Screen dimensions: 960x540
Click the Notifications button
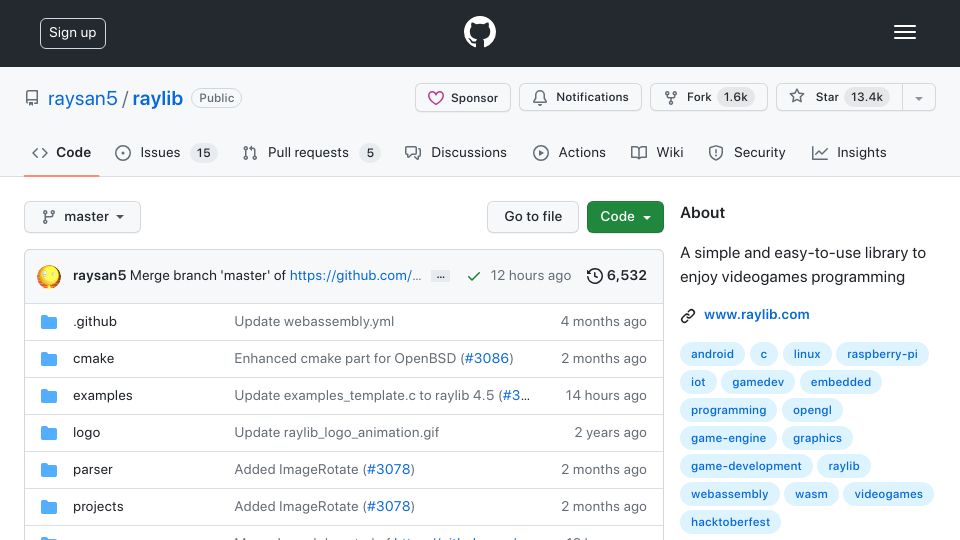580,97
